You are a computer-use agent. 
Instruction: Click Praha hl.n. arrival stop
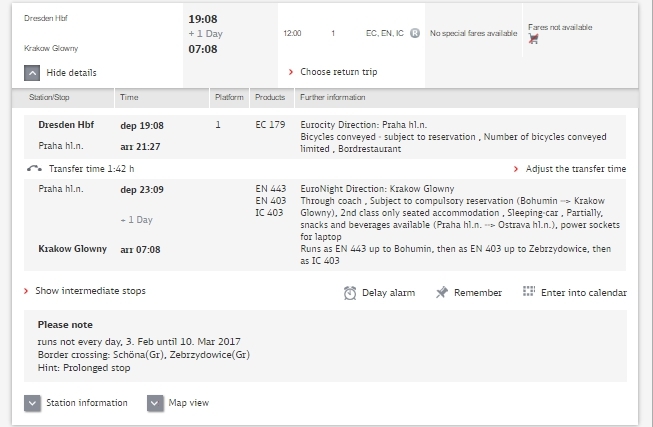pos(59,145)
